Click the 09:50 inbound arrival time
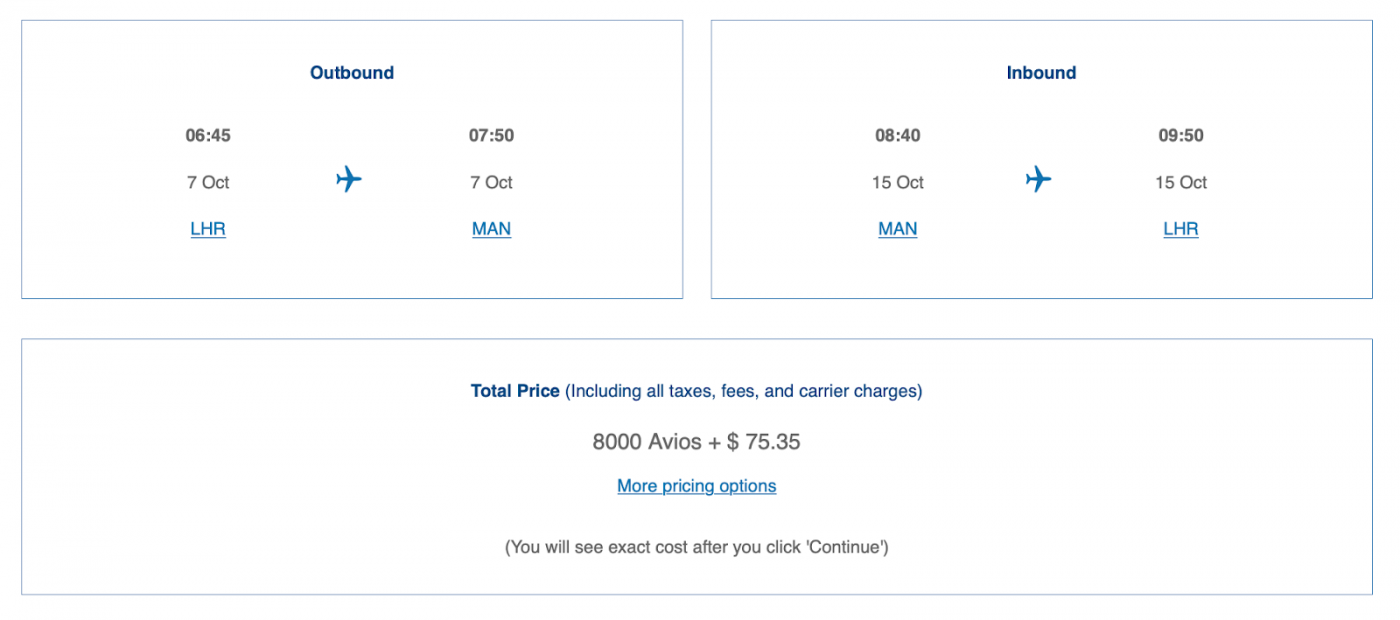The width and height of the screenshot is (1400, 620). pyautogui.click(x=1181, y=136)
